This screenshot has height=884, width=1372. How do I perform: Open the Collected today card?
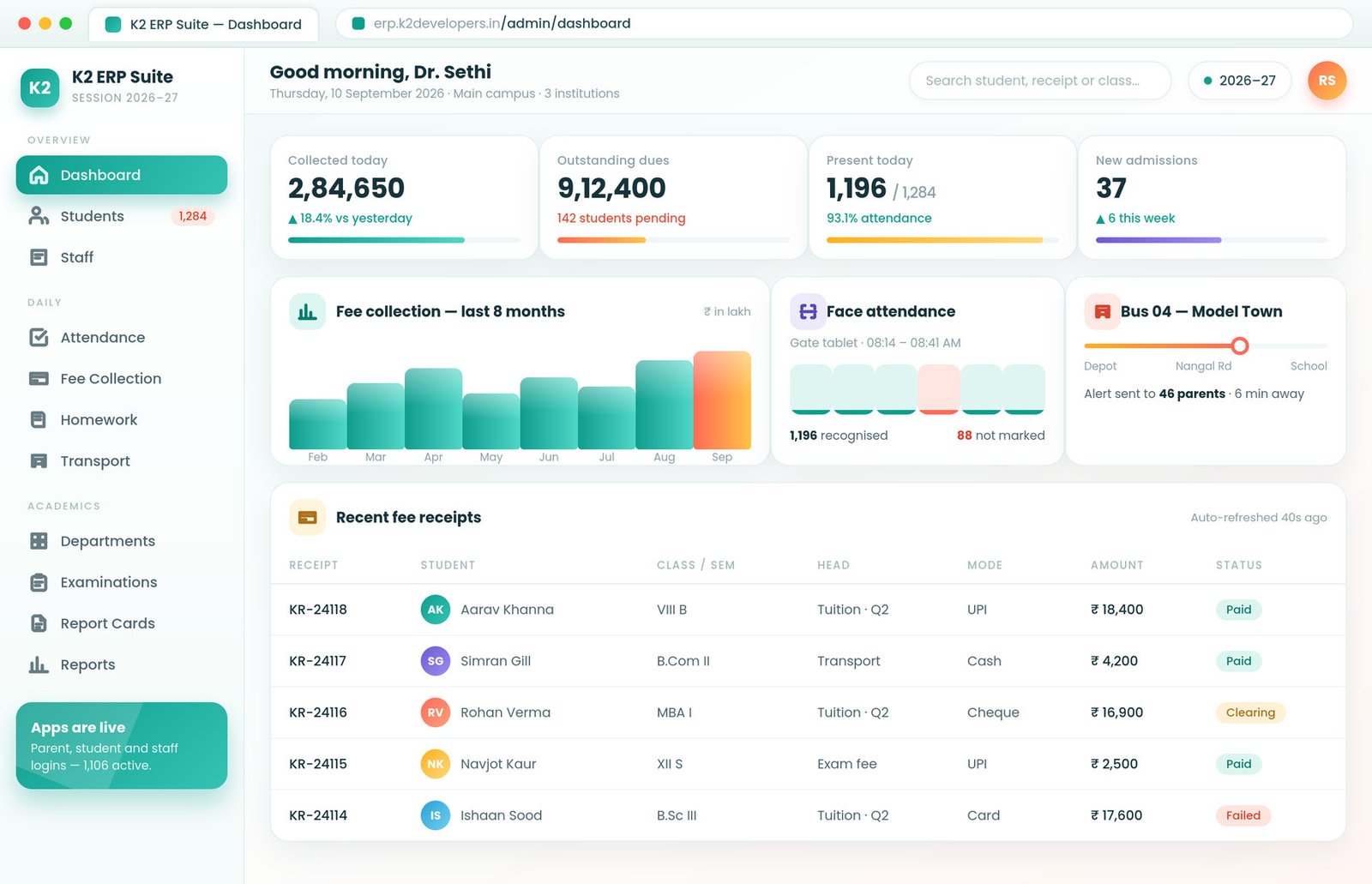click(x=404, y=197)
